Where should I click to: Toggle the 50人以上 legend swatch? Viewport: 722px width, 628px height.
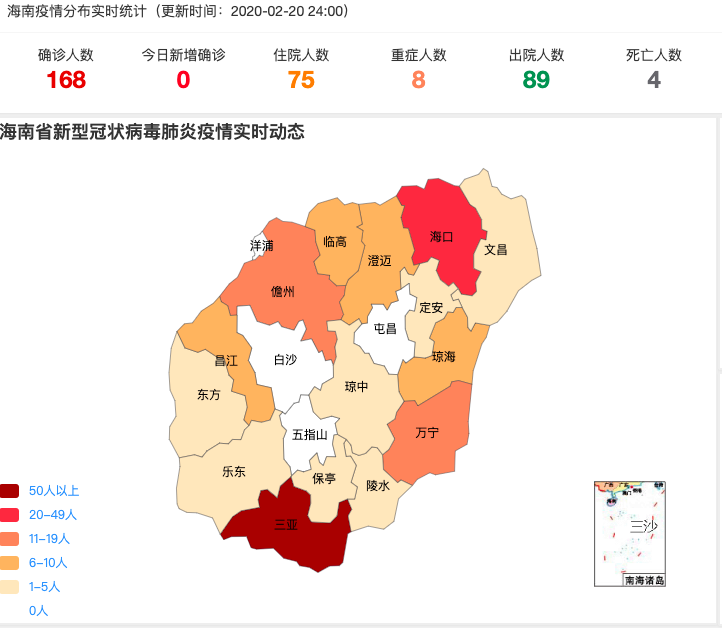pos(10,491)
